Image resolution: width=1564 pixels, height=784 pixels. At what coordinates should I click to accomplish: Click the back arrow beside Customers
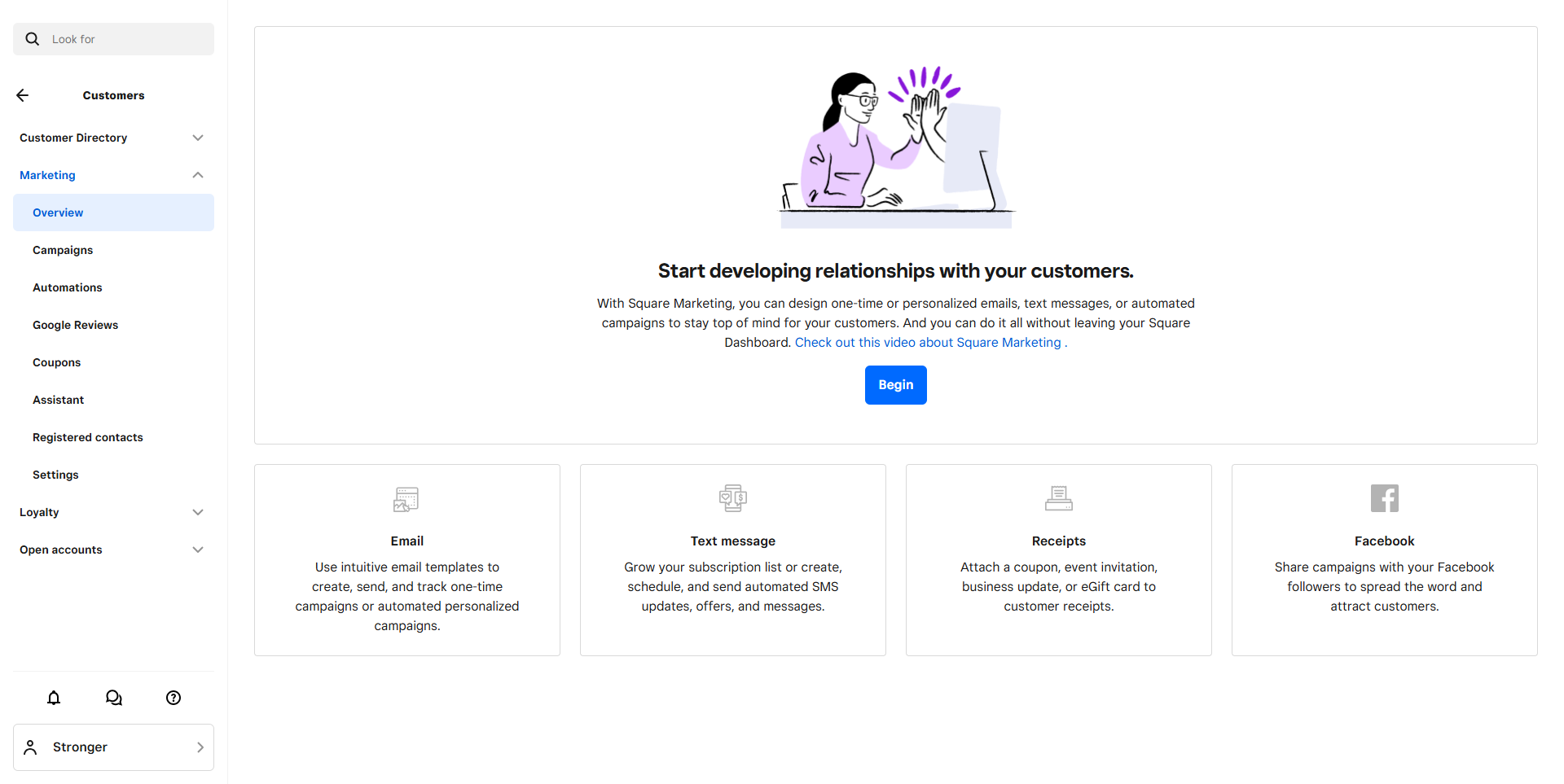[23, 95]
